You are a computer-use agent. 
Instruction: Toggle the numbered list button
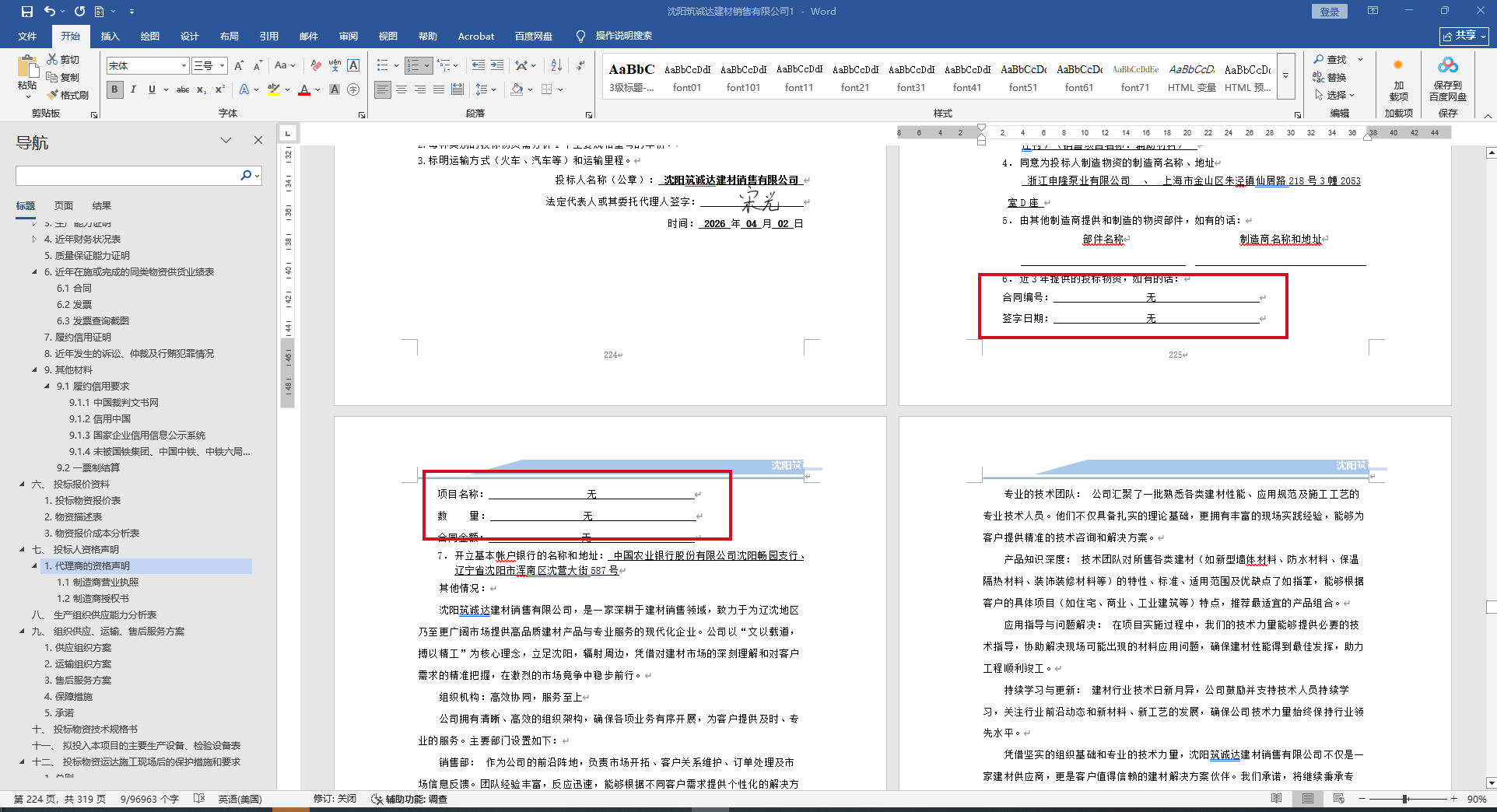pos(413,66)
